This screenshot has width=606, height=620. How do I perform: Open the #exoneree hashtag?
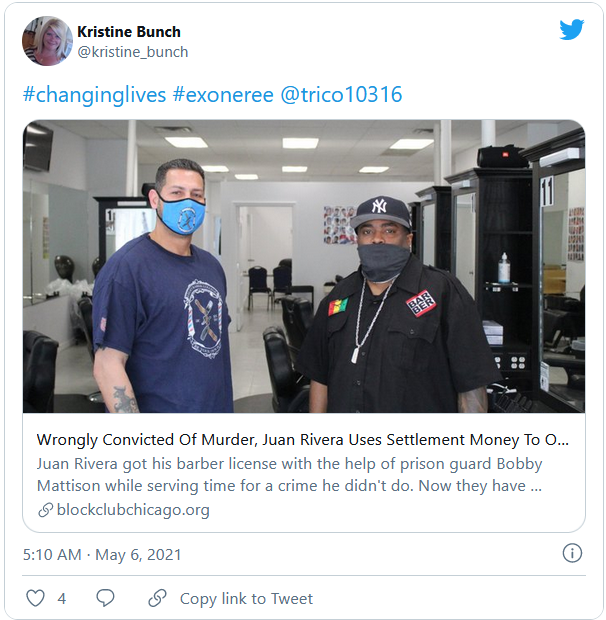click(x=223, y=95)
